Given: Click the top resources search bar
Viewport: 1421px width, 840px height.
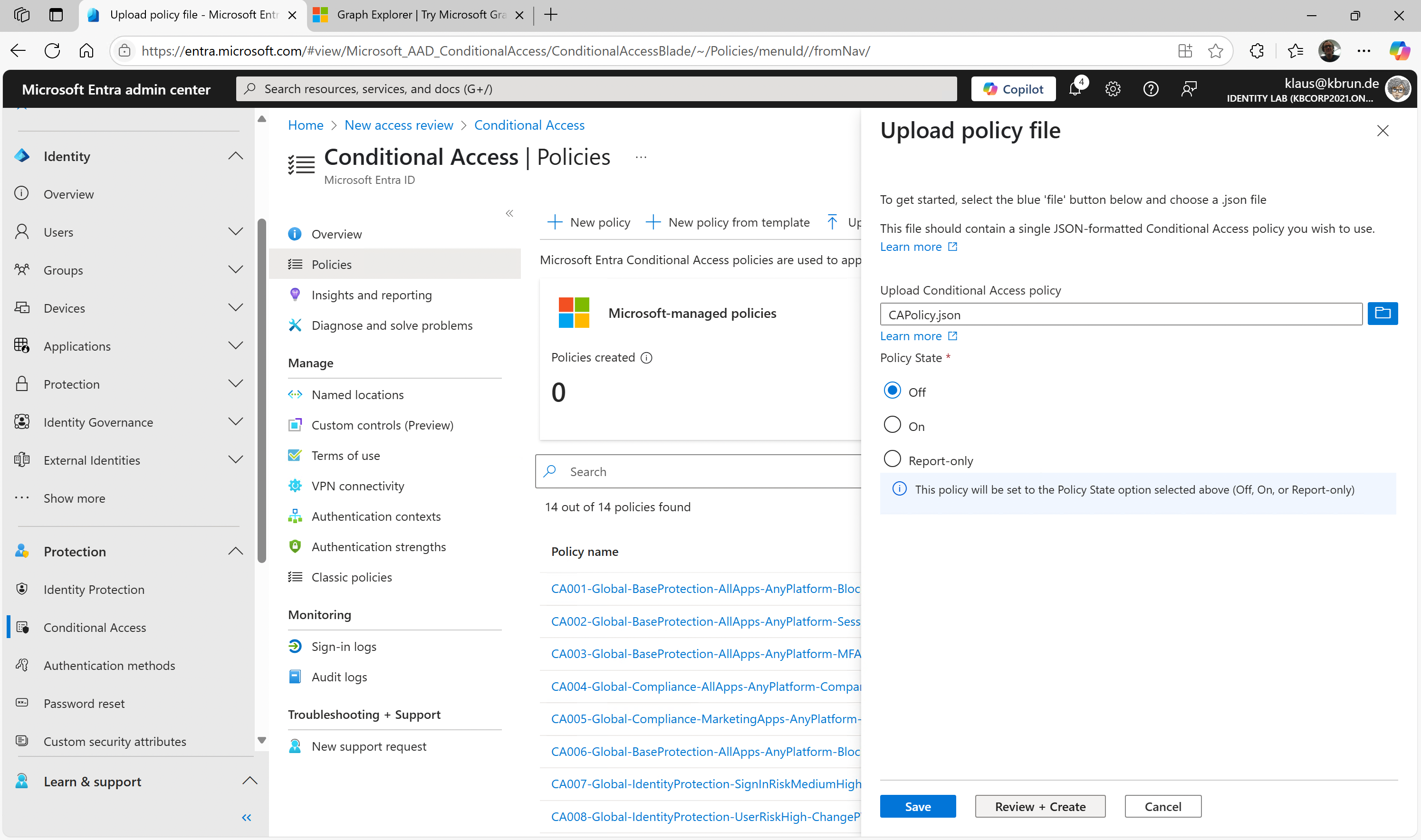Looking at the screenshot, I should 596,89.
